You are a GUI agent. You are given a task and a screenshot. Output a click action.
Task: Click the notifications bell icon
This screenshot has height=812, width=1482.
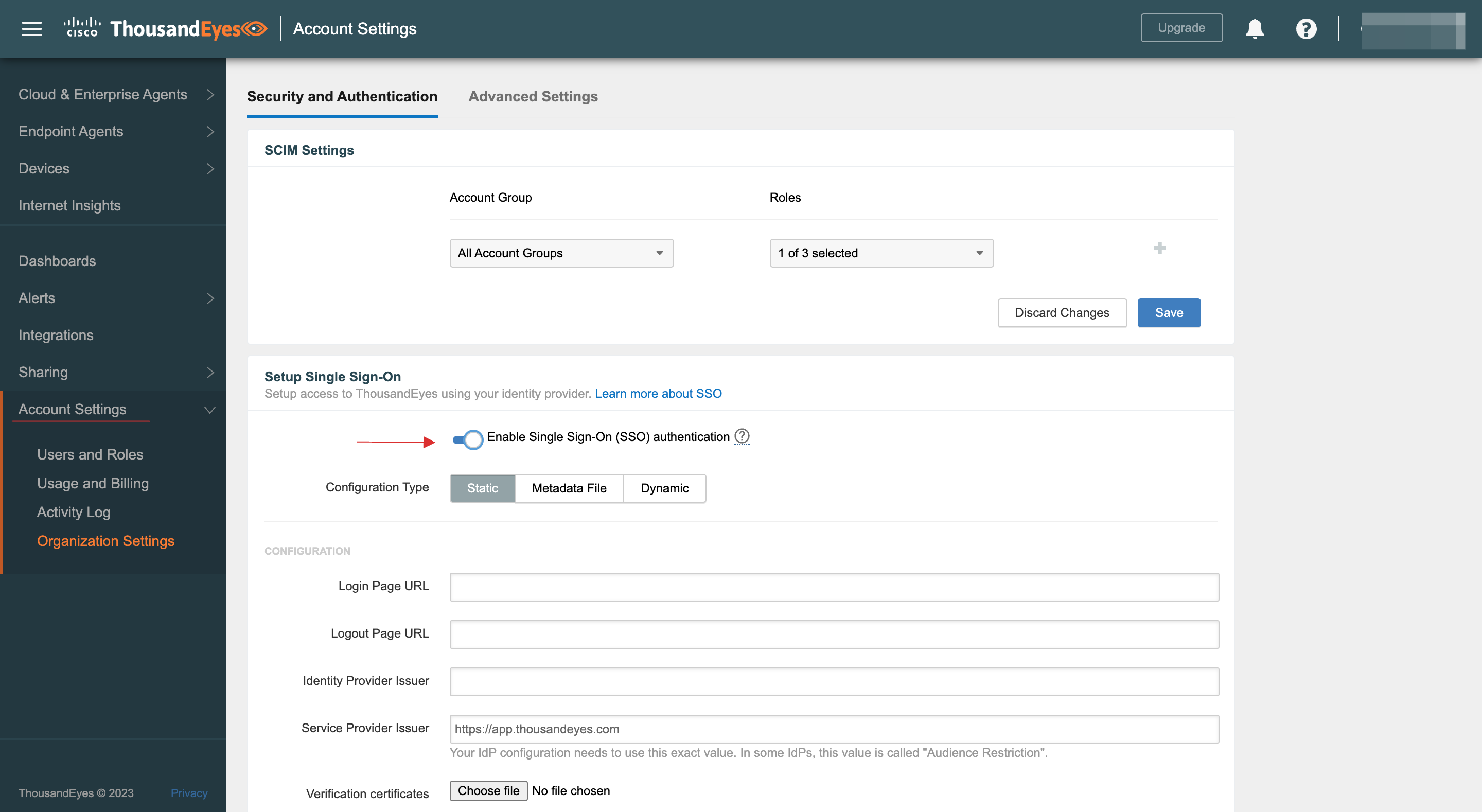pyautogui.click(x=1255, y=27)
